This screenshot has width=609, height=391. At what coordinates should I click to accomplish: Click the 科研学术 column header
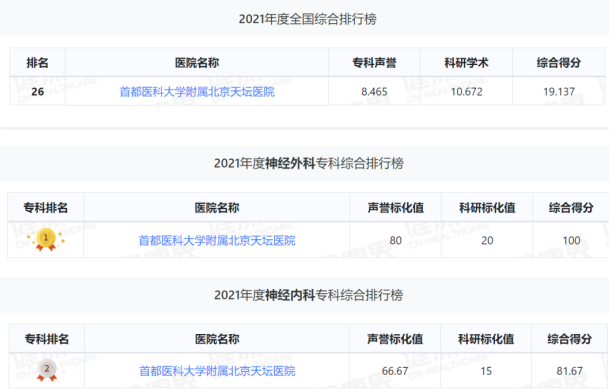click(466, 63)
